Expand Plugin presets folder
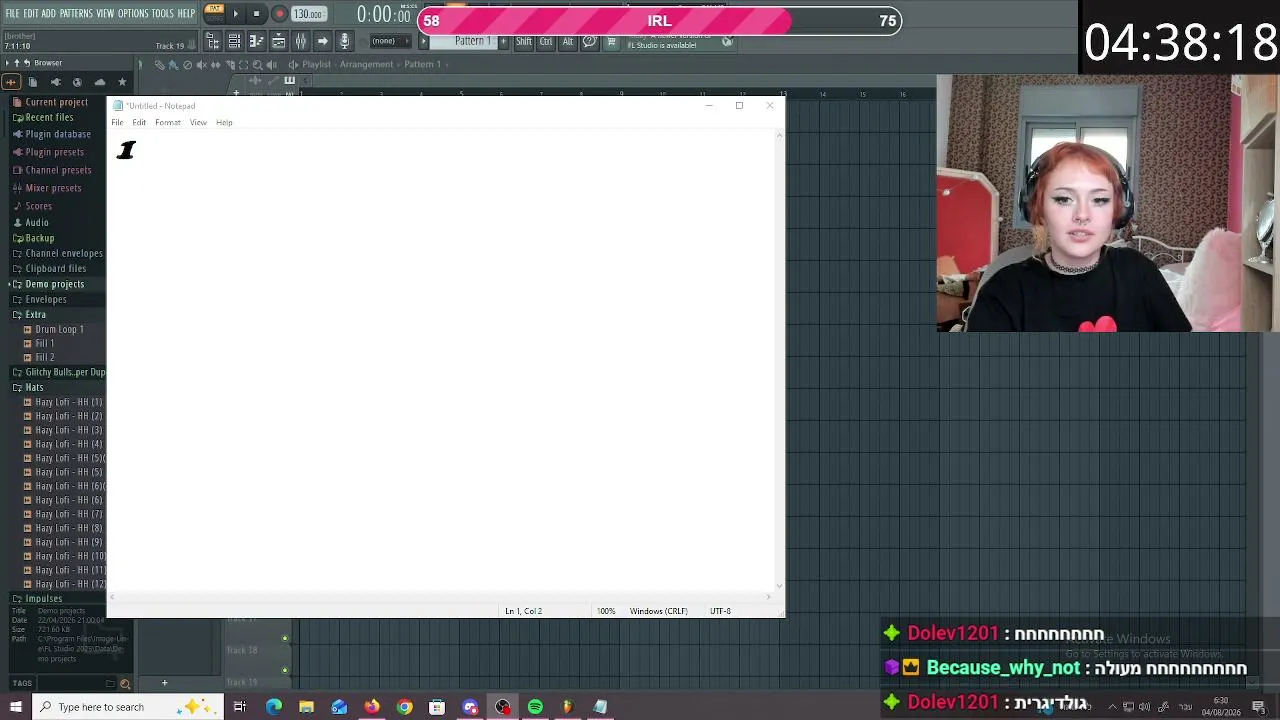The width and height of the screenshot is (1280, 720). (48, 152)
